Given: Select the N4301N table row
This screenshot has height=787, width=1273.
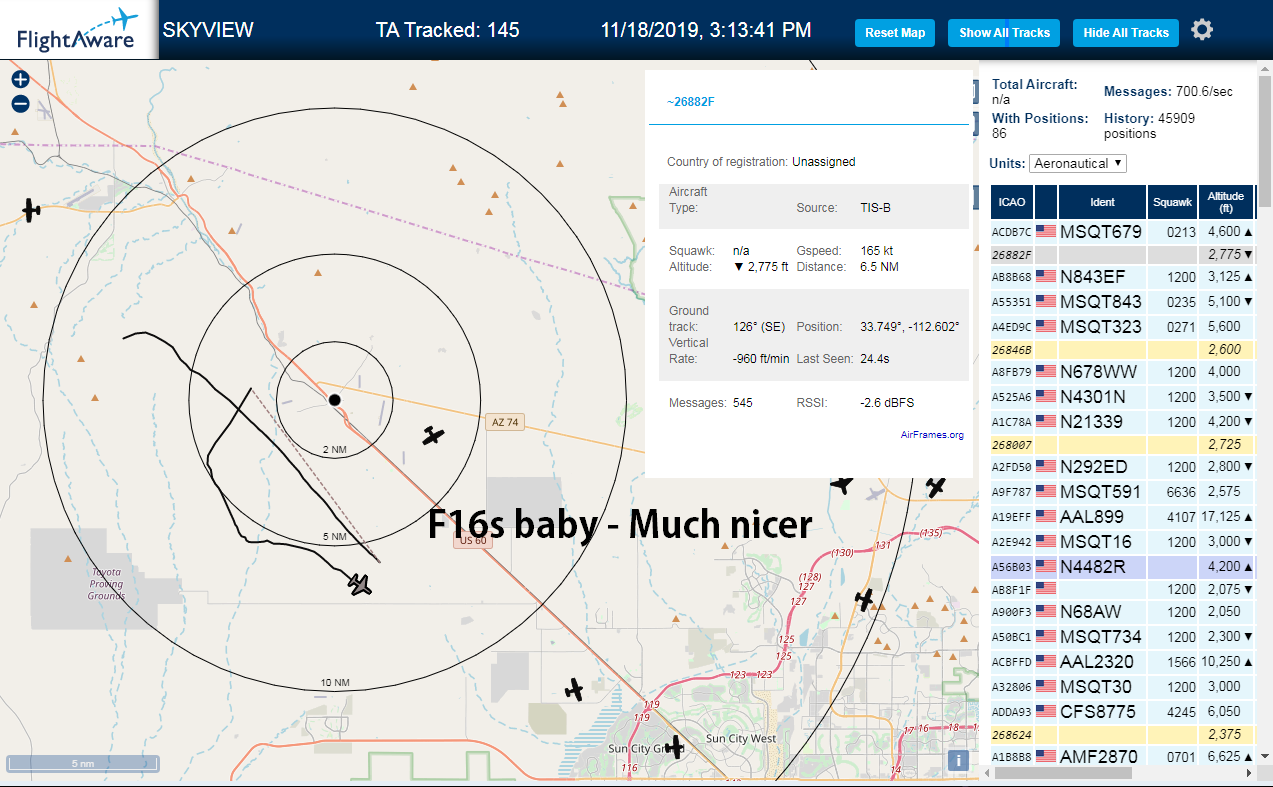Looking at the screenshot, I should 1122,397.
